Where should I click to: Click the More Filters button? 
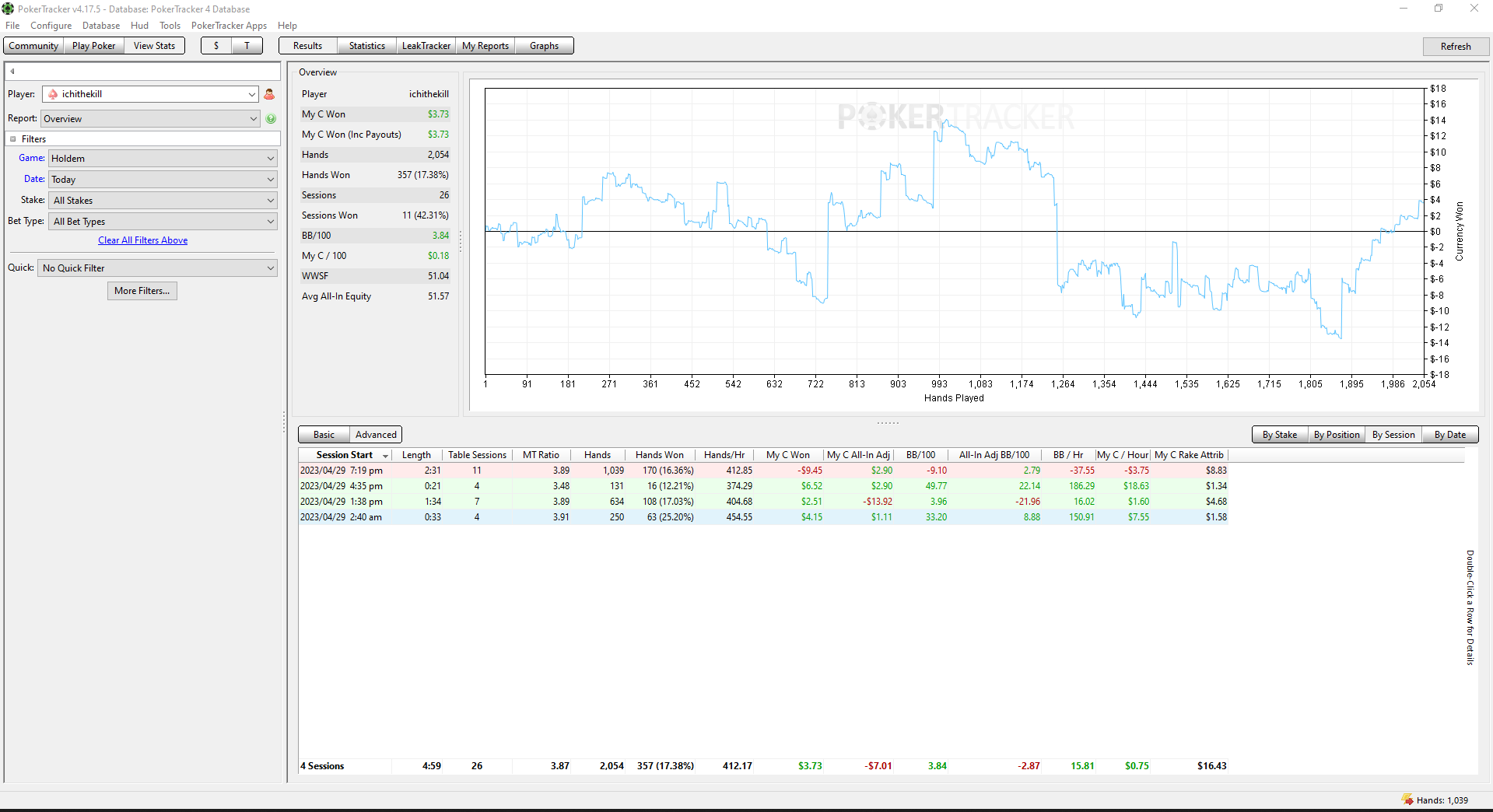142,291
